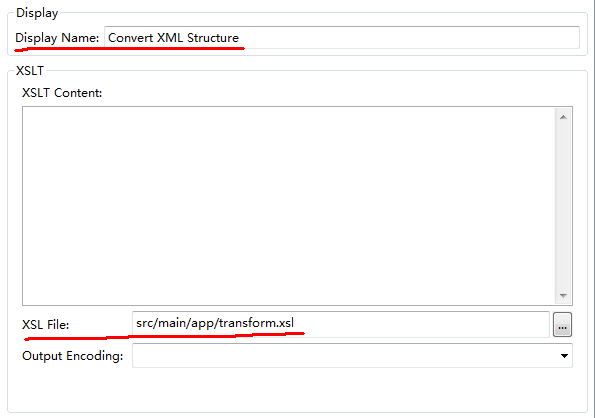The width and height of the screenshot is (595, 418).
Task: Open the Output Encoding combo box
Action: [352, 356]
